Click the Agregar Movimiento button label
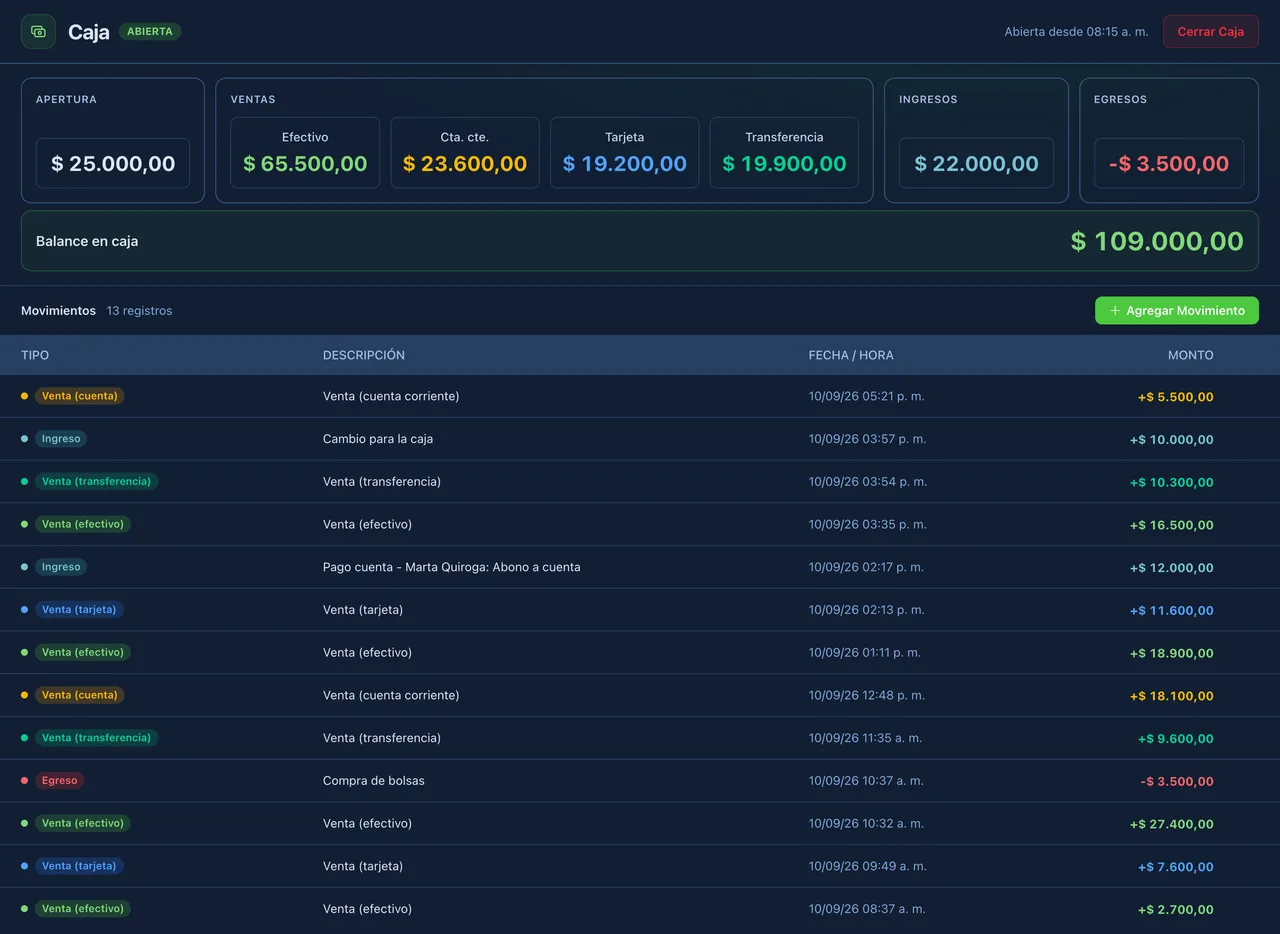This screenshot has height=934, width=1280. click(1185, 311)
